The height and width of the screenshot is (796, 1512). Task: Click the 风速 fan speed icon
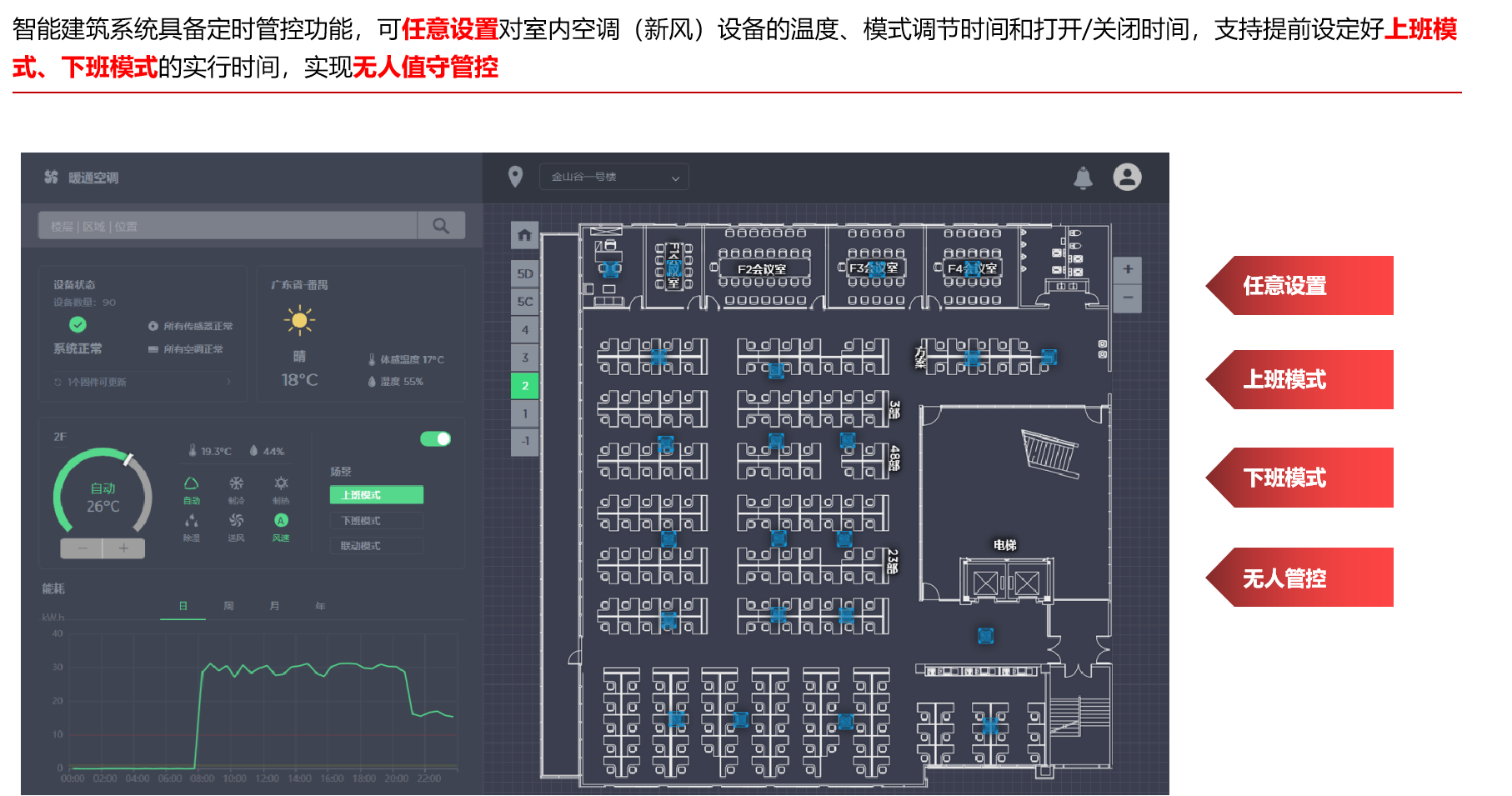[x=281, y=522]
